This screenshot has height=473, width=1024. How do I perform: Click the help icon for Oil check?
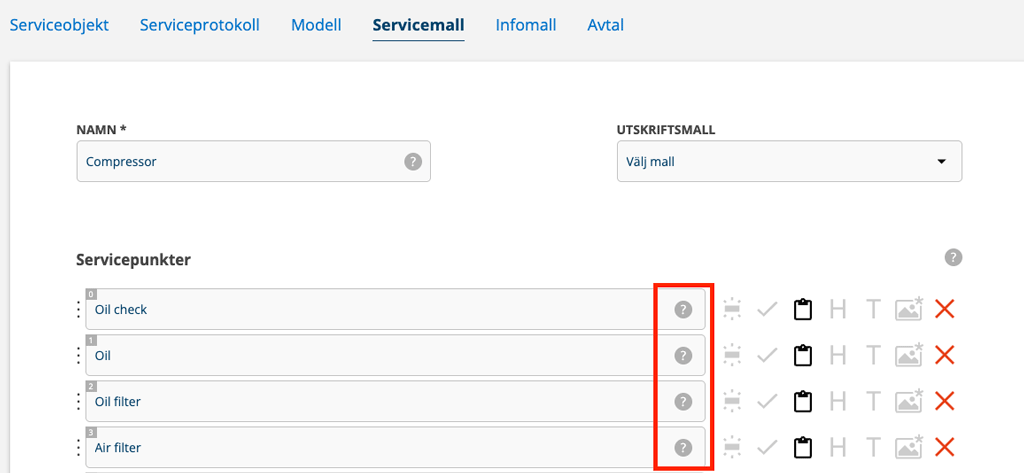(683, 310)
